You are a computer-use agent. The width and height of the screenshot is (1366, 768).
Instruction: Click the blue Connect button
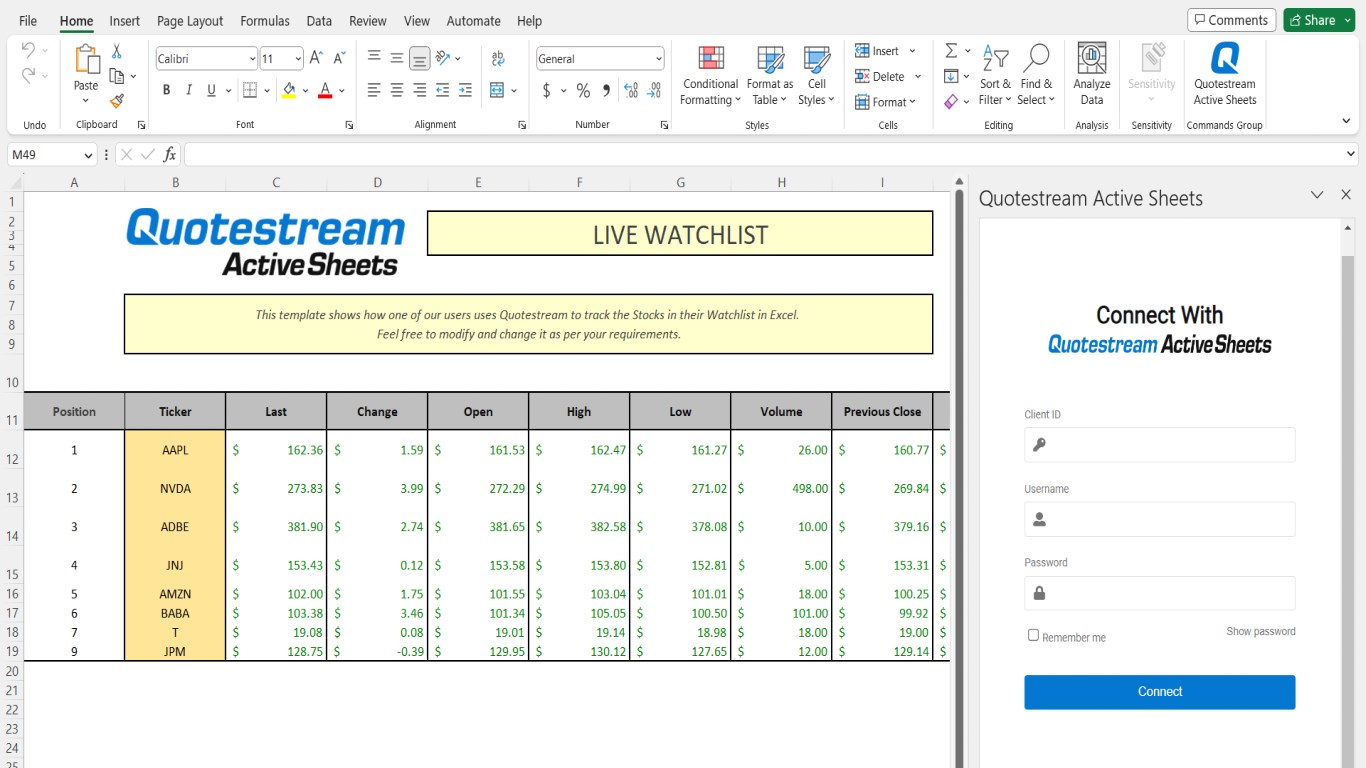1160,692
